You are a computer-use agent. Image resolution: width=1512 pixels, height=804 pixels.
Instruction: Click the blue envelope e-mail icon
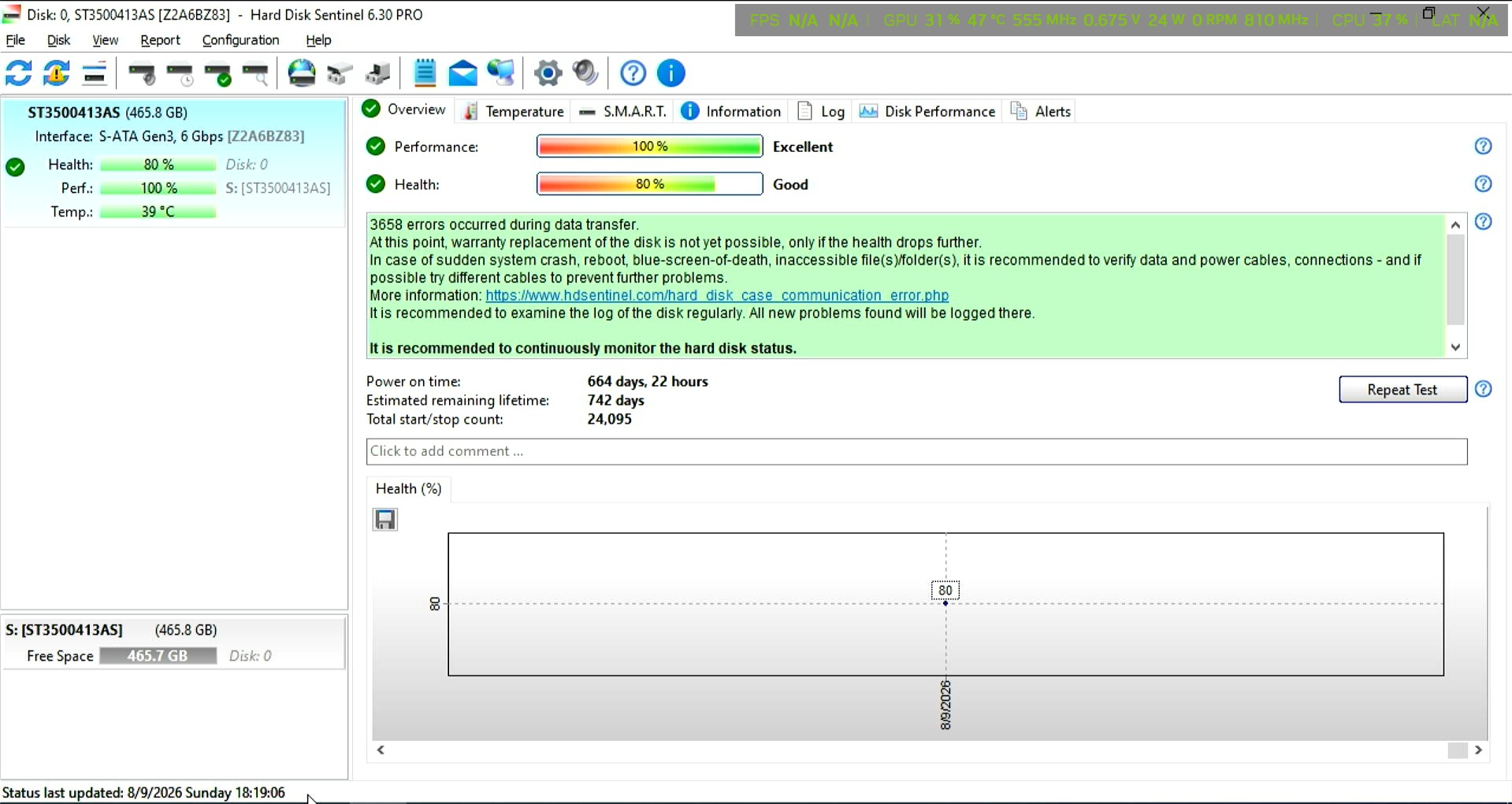tap(463, 73)
